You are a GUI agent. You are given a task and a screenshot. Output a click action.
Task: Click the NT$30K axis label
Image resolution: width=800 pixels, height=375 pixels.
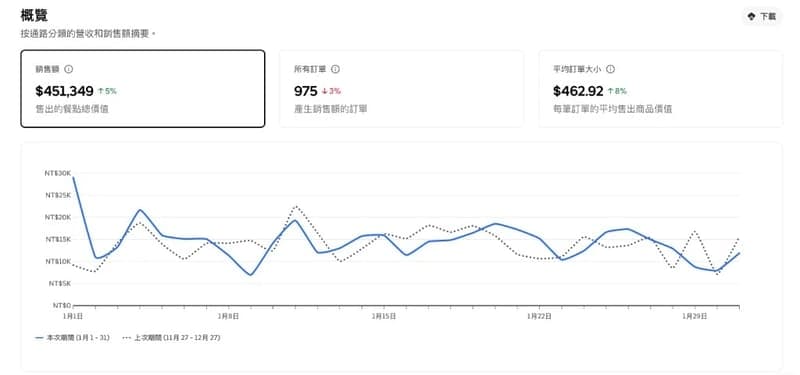click(57, 173)
